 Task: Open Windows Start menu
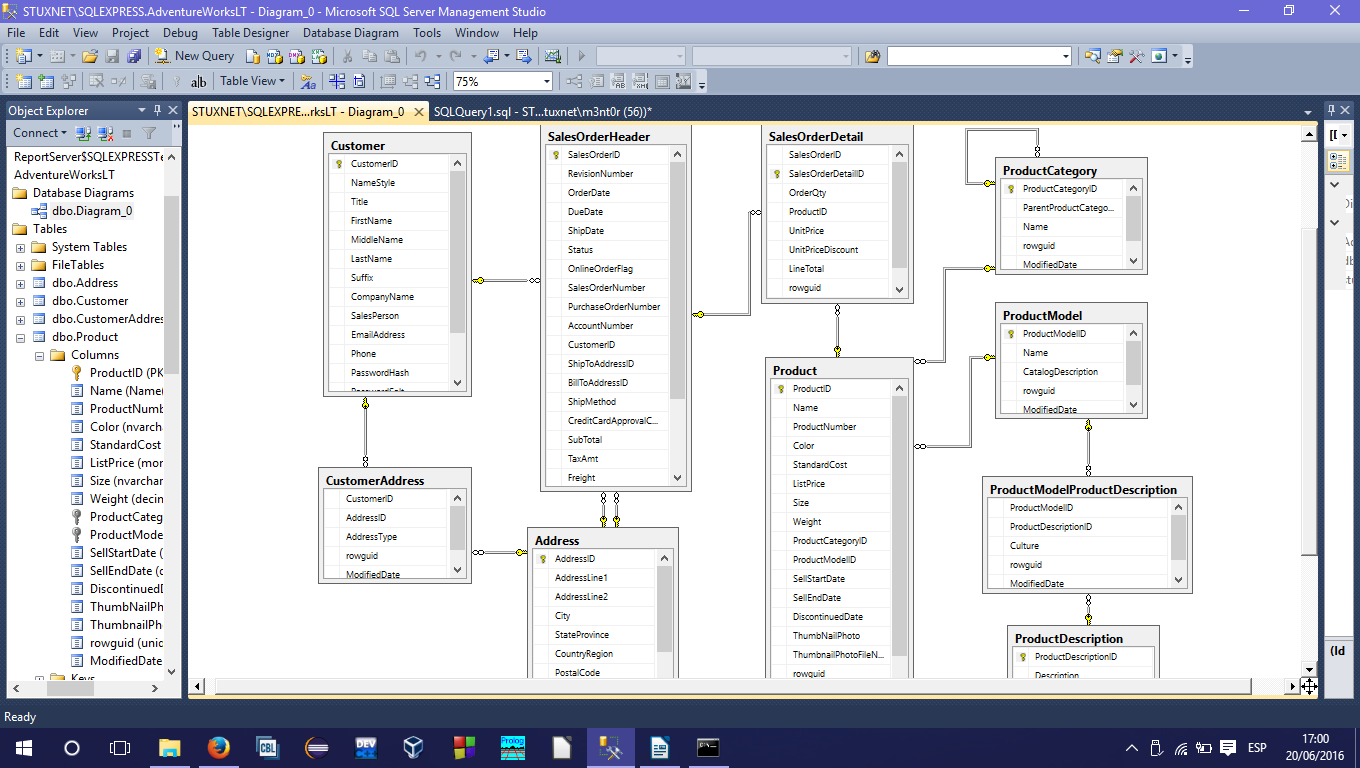(24, 747)
